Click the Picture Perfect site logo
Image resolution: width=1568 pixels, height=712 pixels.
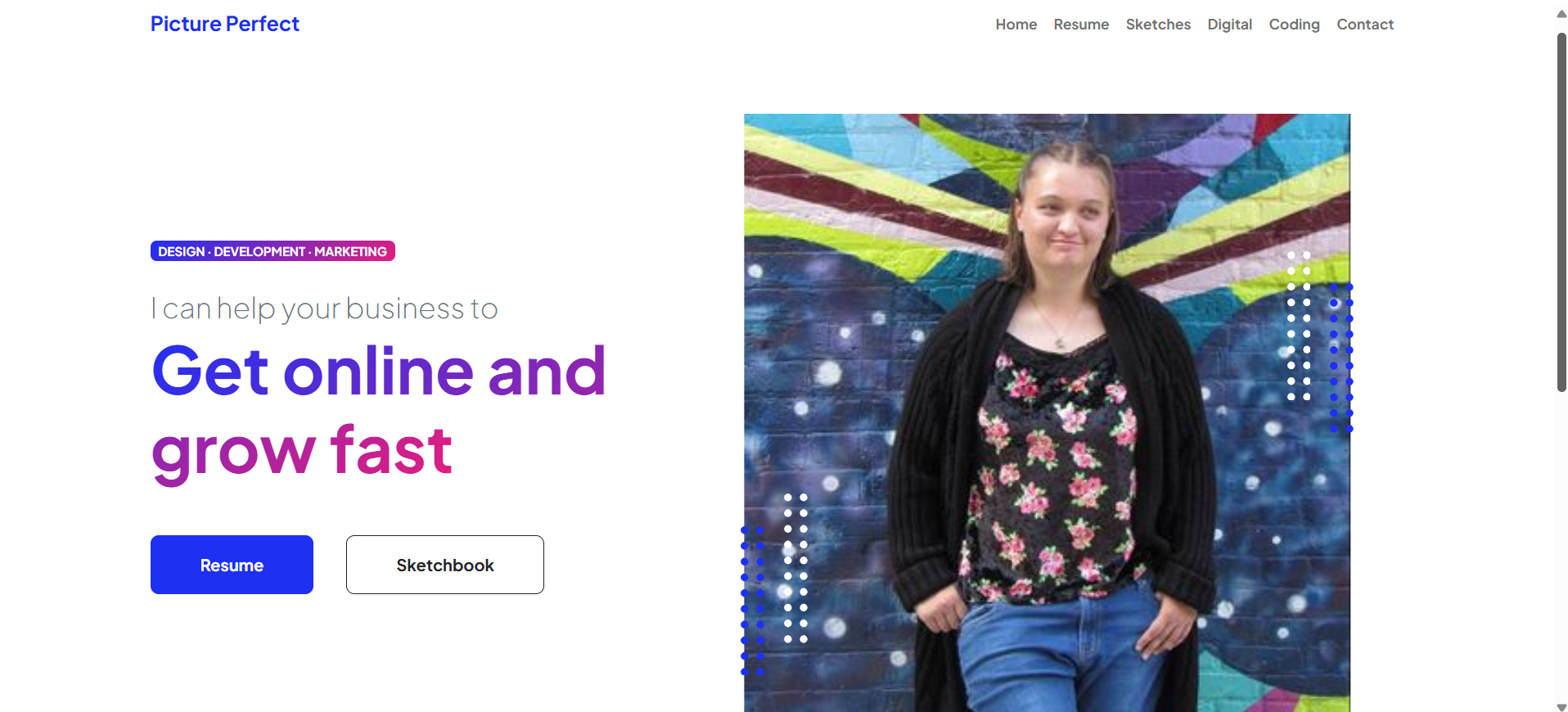[225, 24]
